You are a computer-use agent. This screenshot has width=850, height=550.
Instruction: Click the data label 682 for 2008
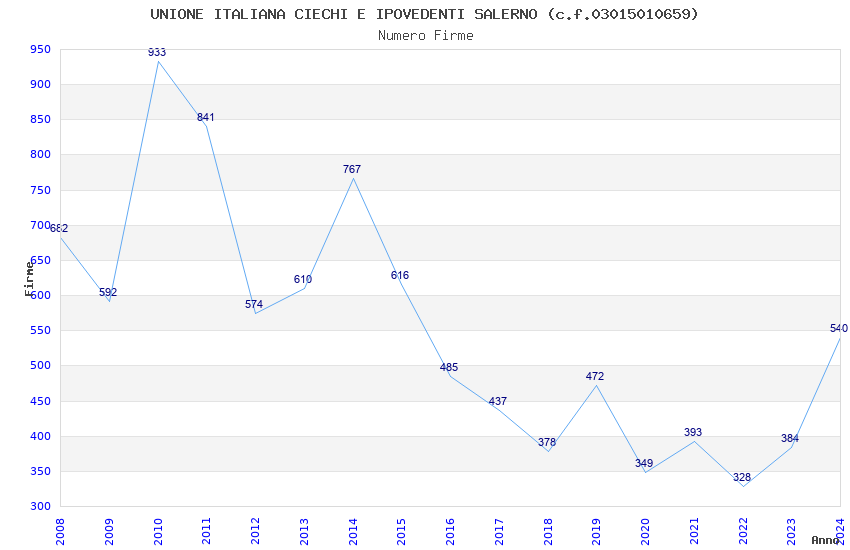tap(59, 228)
